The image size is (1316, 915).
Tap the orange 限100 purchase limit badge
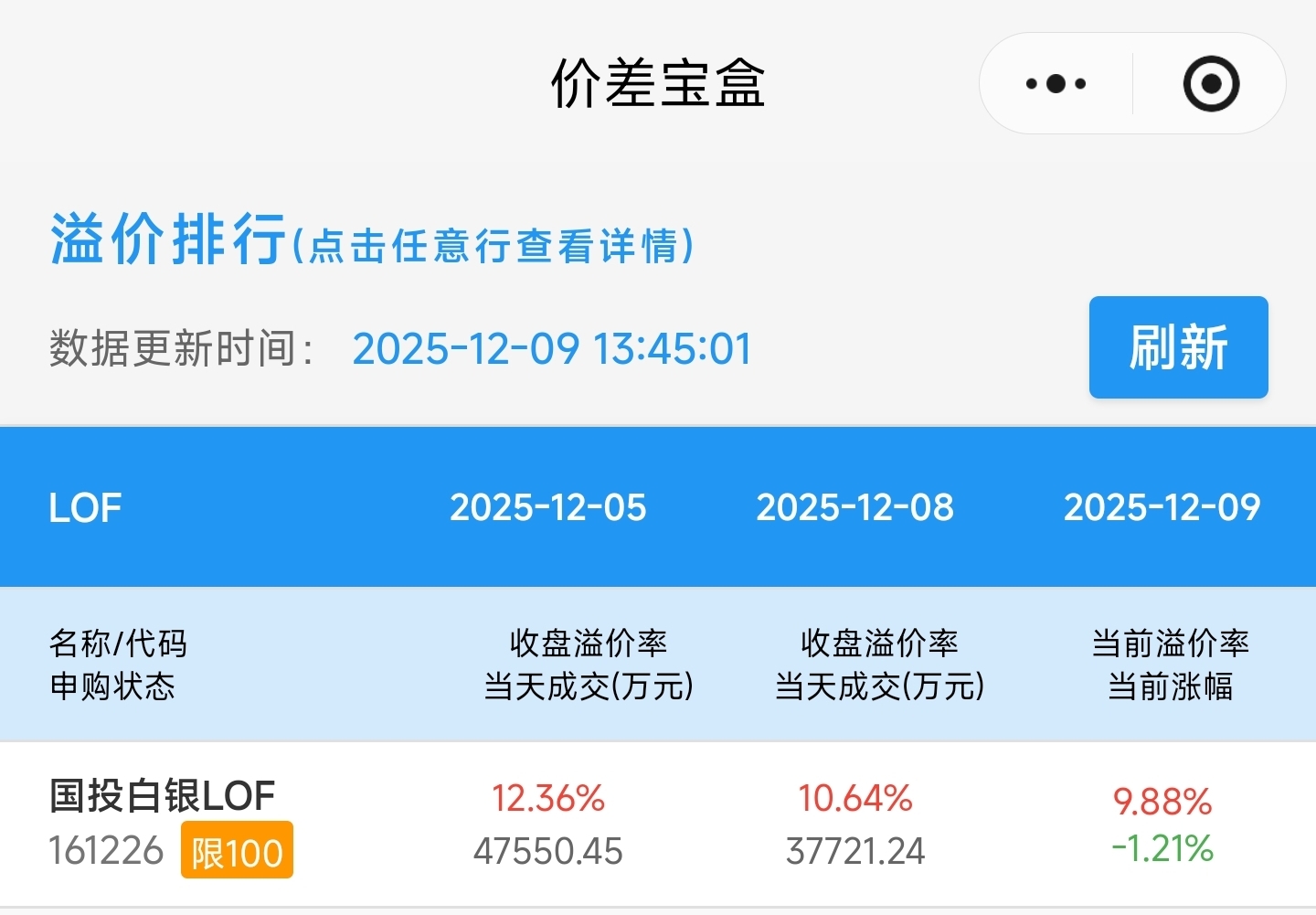click(237, 850)
